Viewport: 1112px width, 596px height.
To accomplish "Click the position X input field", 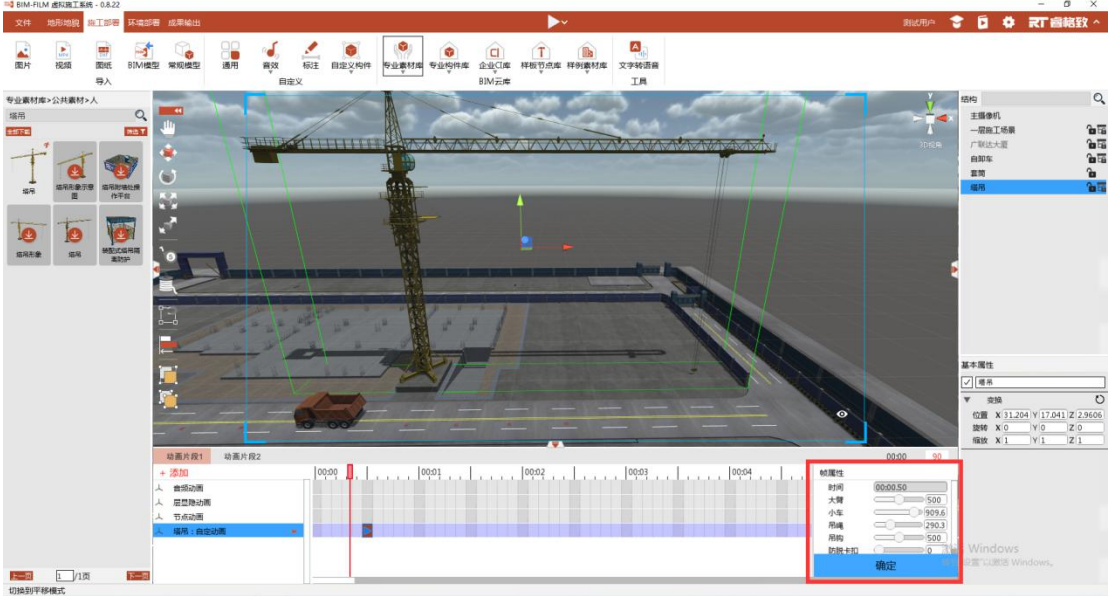I will click(1016, 415).
